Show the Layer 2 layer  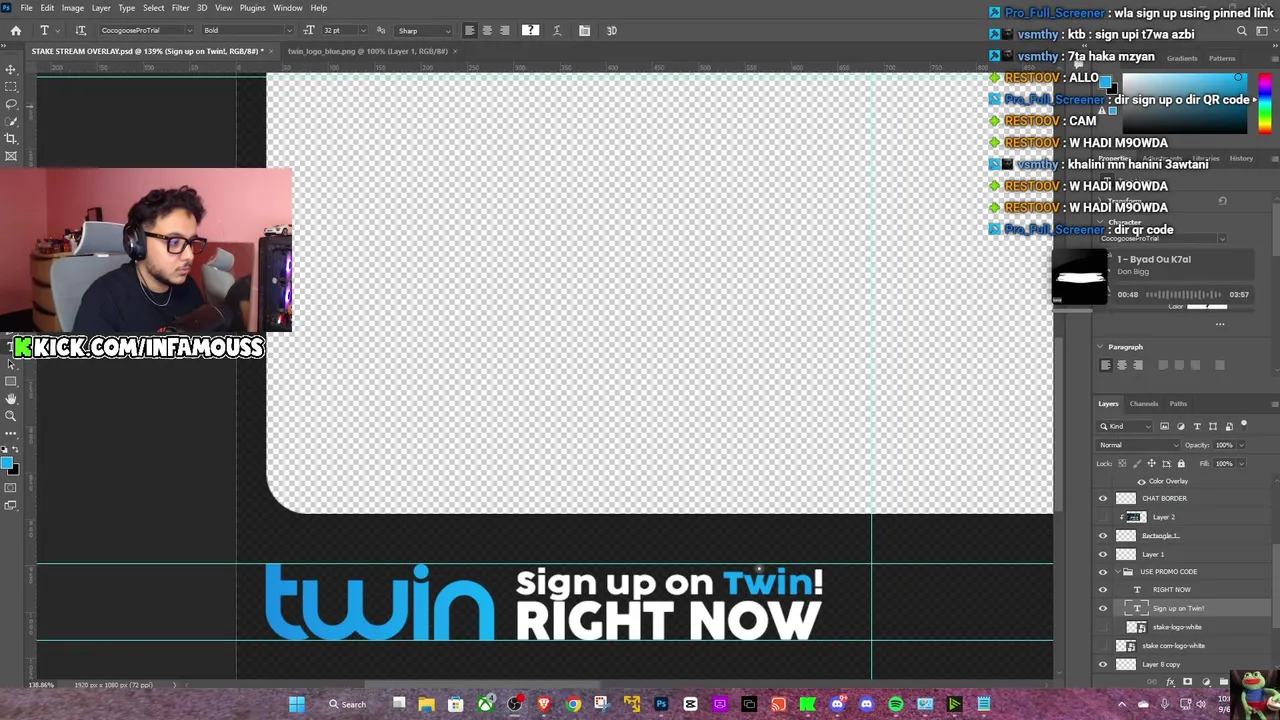coord(1103,517)
